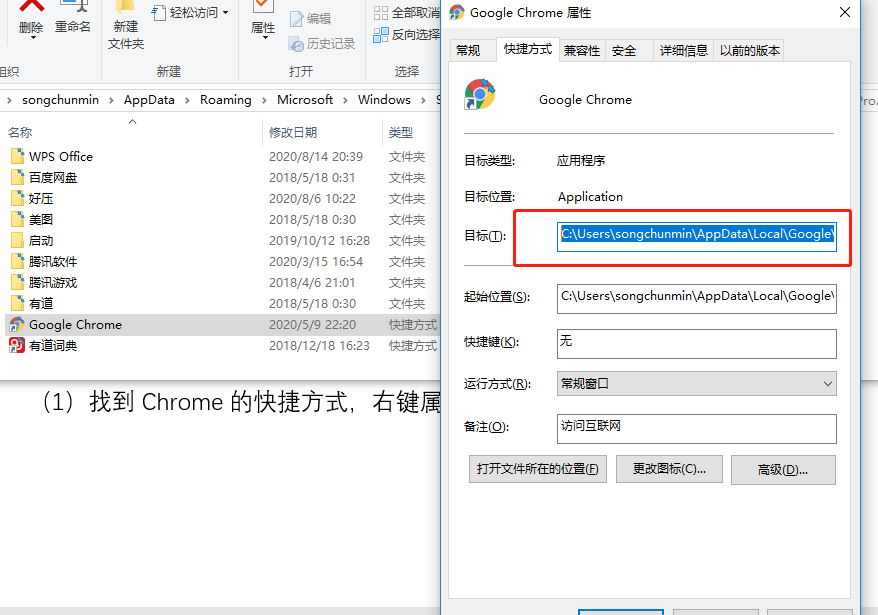This screenshot has height=615, width=878.
Task: Select the 腾讯游戏 folder icon
Action: click(x=17, y=282)
